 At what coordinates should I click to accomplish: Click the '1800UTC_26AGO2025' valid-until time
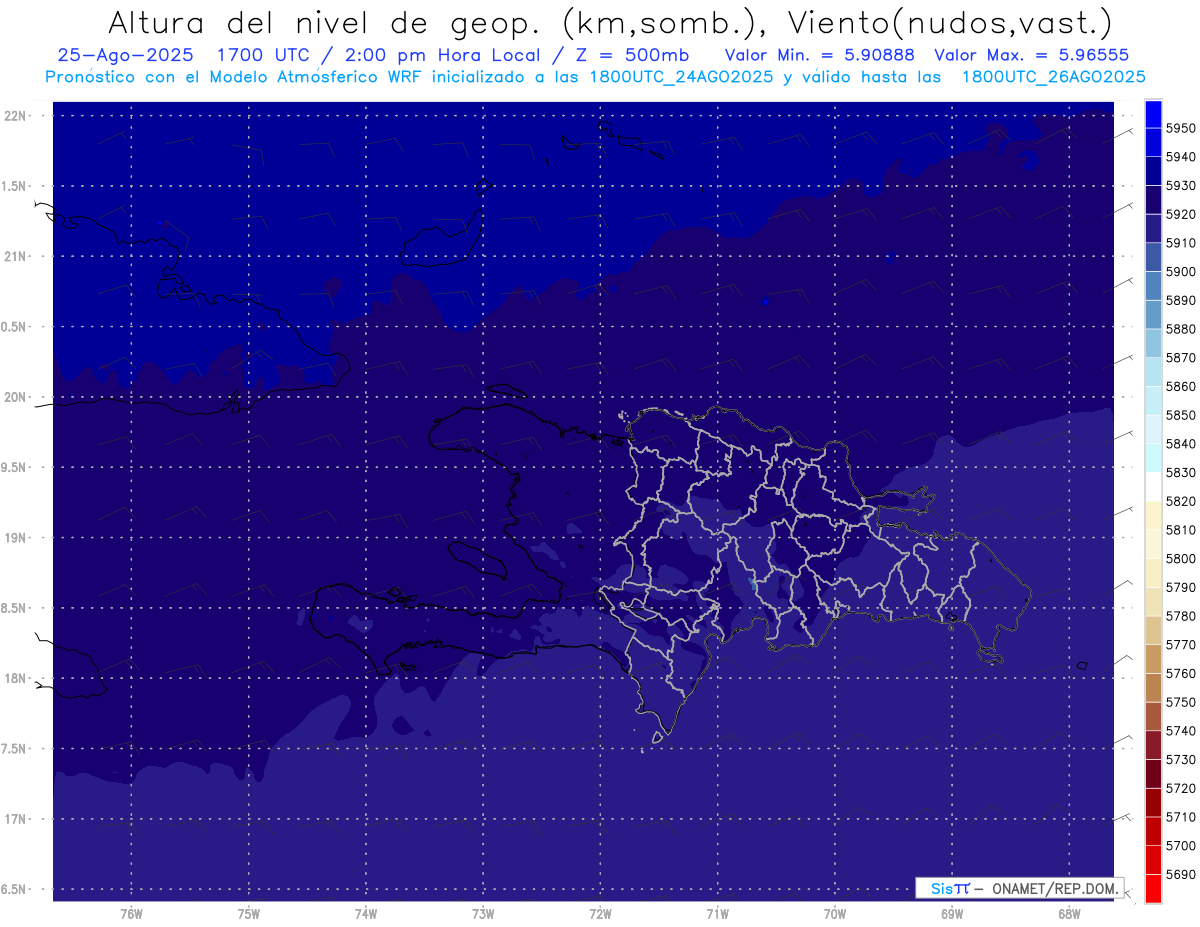[x=1054, y=77]
